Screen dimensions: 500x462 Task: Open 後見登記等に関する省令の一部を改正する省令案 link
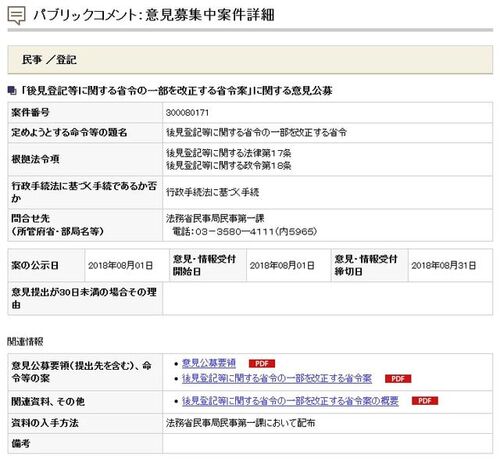(277, 378)
